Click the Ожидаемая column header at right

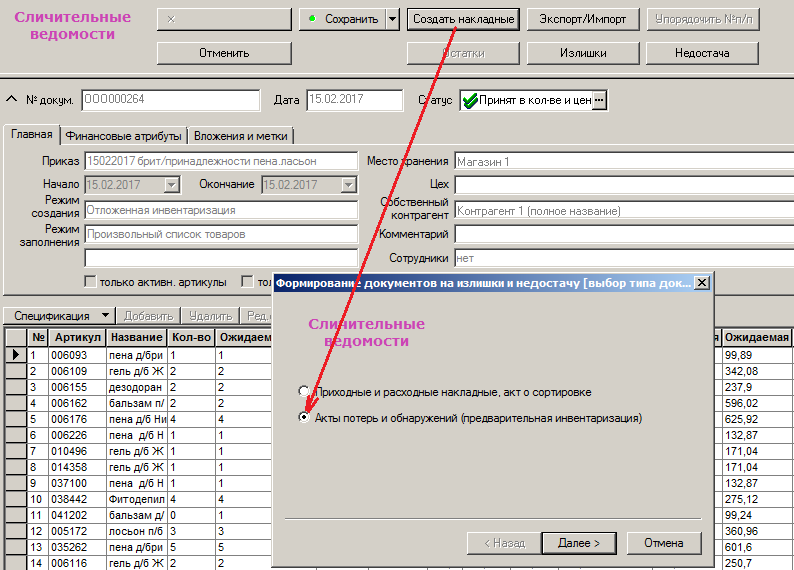[x=757, y=337]
